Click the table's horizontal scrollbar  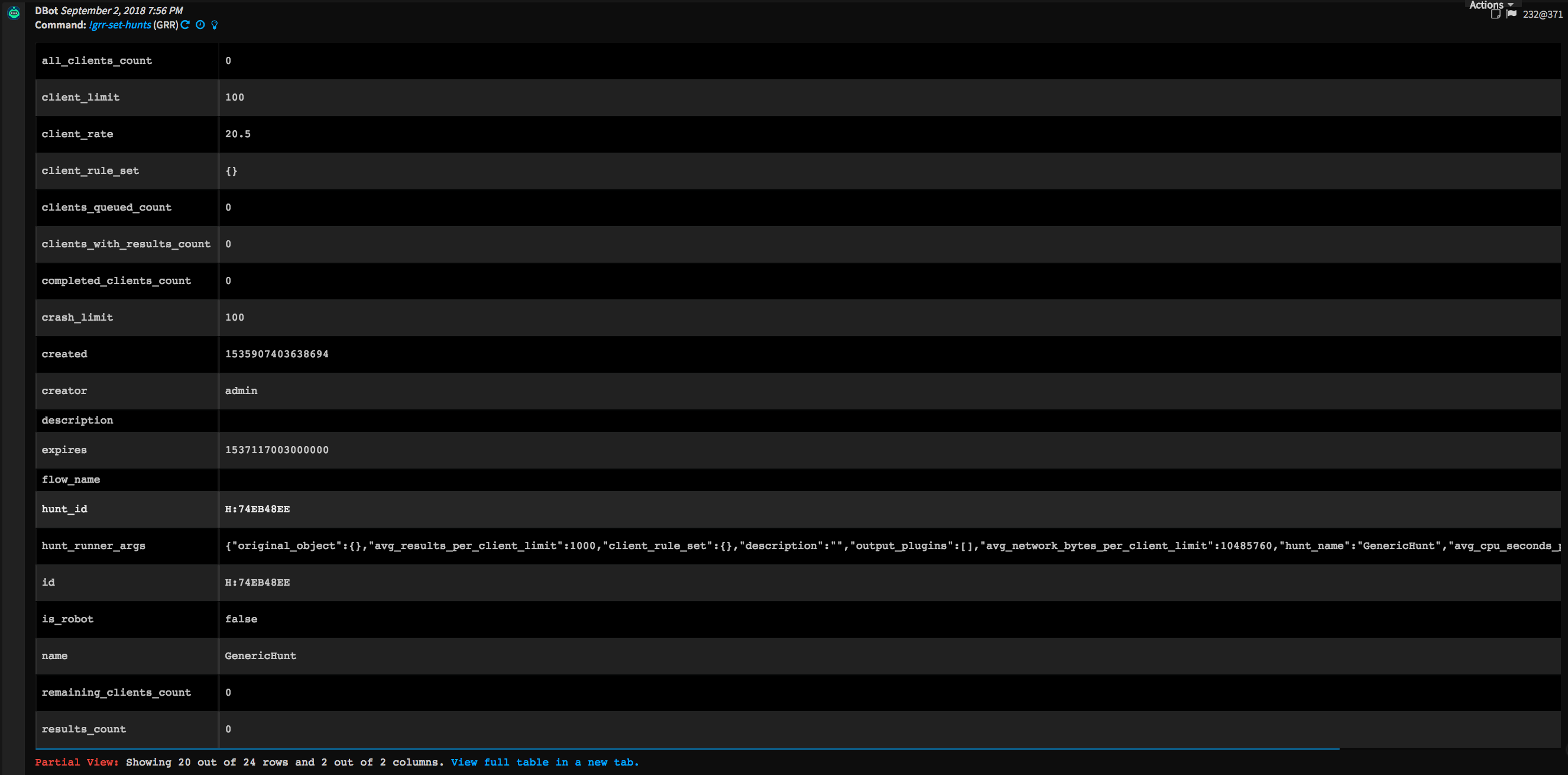point(686,749)
